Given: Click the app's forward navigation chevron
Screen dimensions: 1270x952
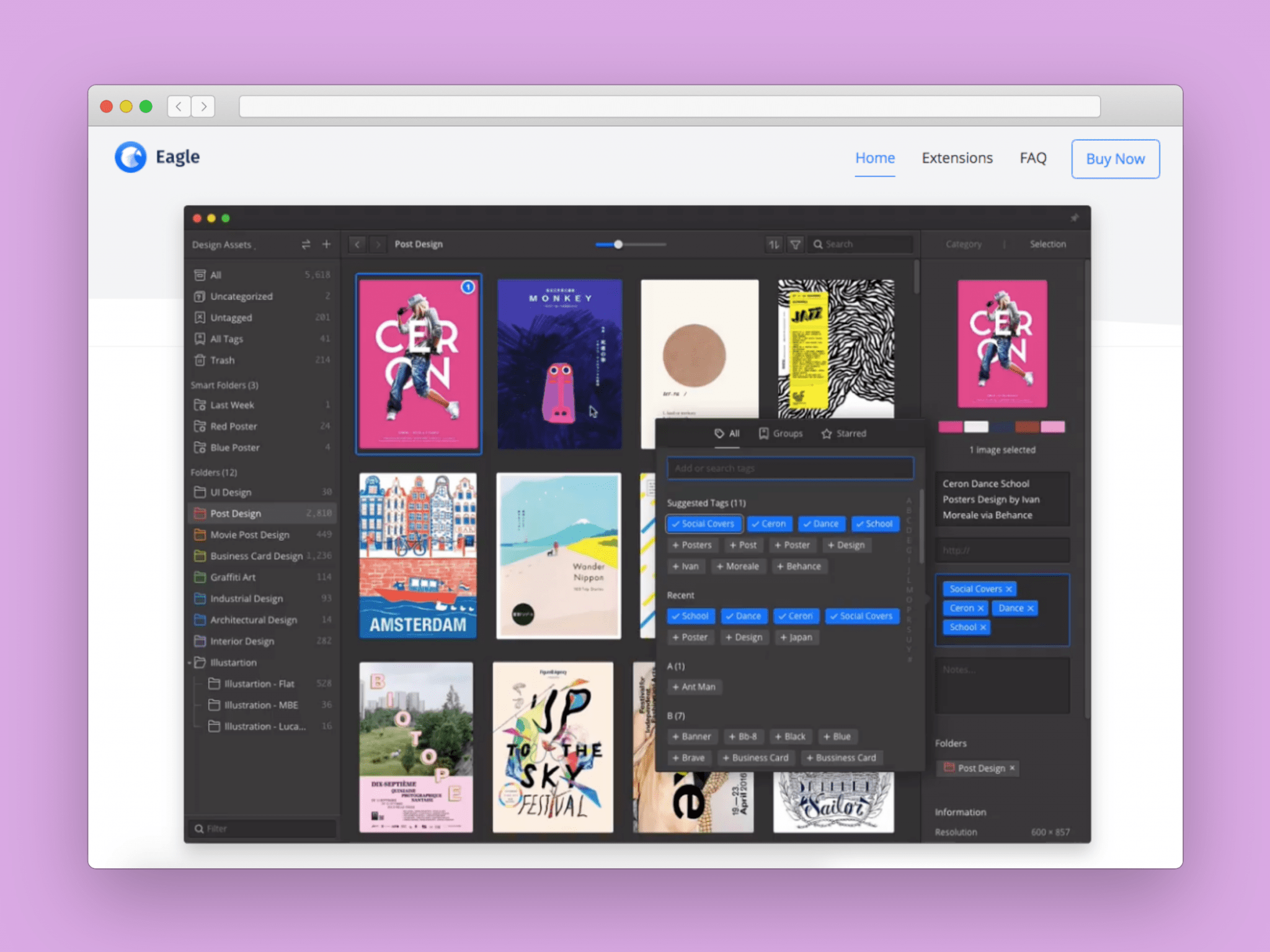Looking at the screenshot, I should pos(377,244).
